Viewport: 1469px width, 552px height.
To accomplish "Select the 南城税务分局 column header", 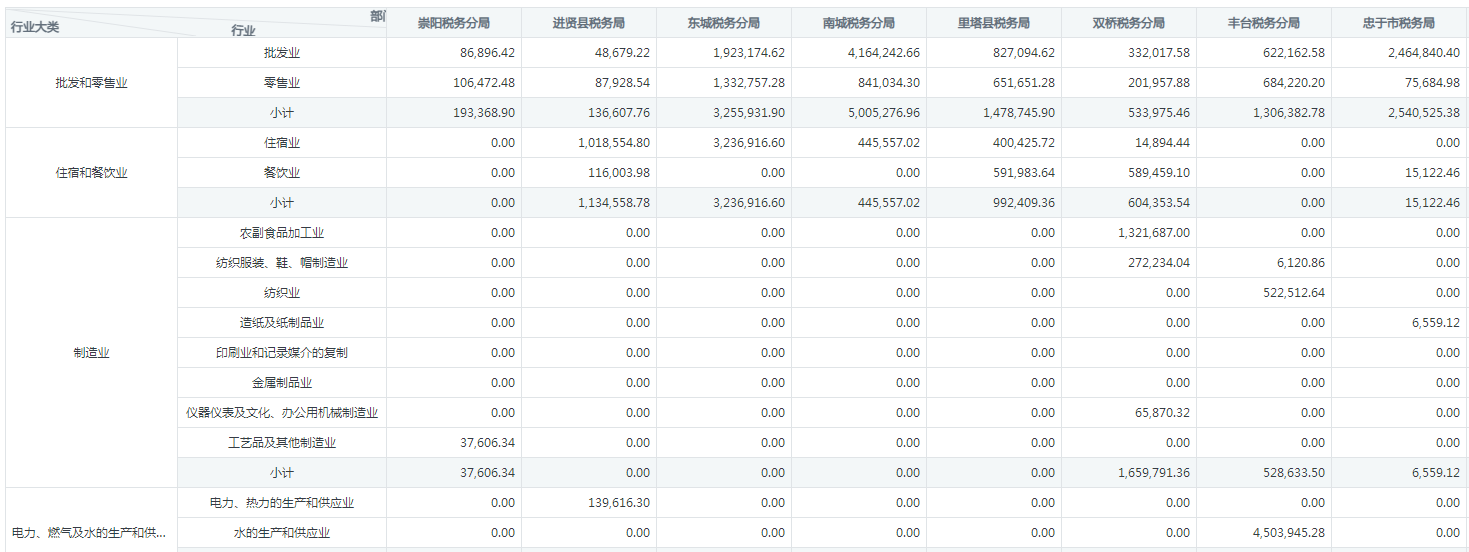I will click(858, 23).
